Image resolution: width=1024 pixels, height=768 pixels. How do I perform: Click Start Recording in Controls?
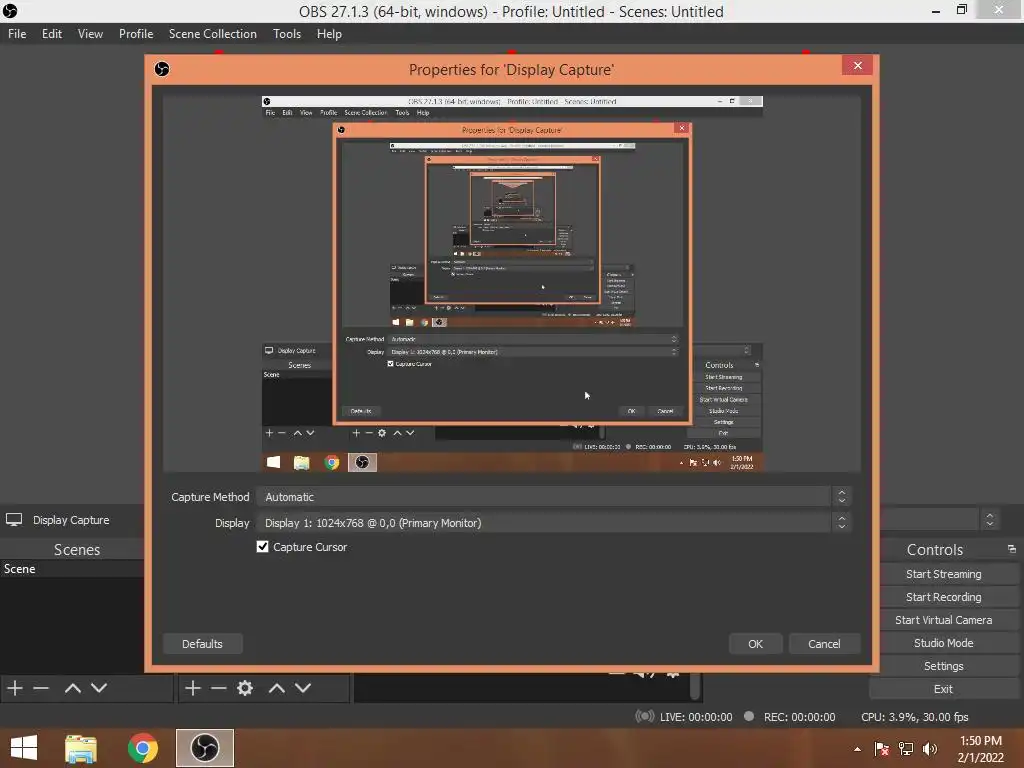click(943, 597)
